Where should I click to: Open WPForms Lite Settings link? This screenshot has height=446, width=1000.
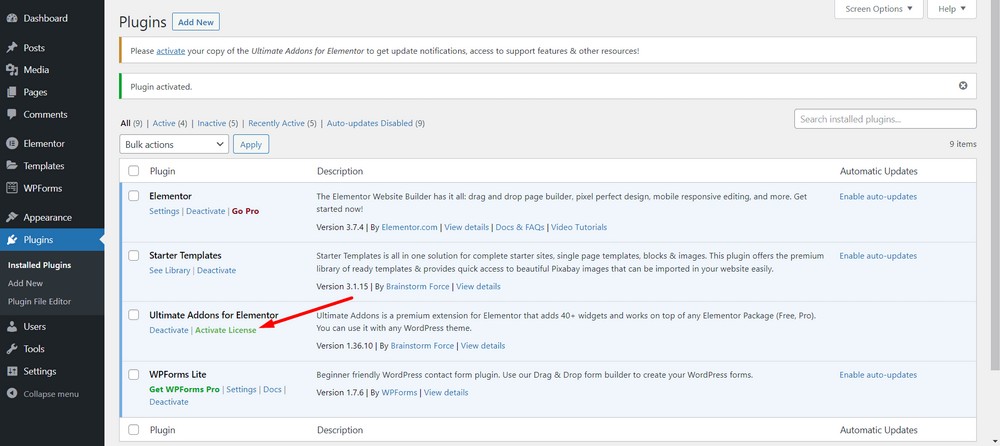coord(241,389)
